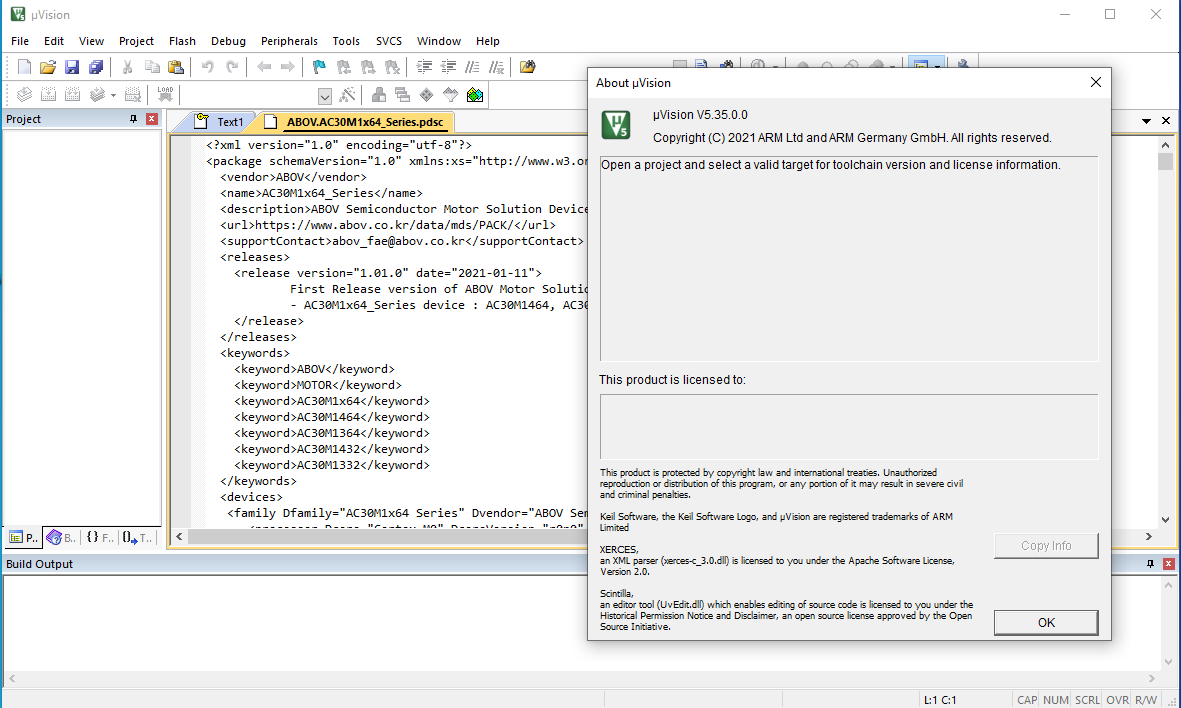Indent selected lines icon

tap(424, 67)
